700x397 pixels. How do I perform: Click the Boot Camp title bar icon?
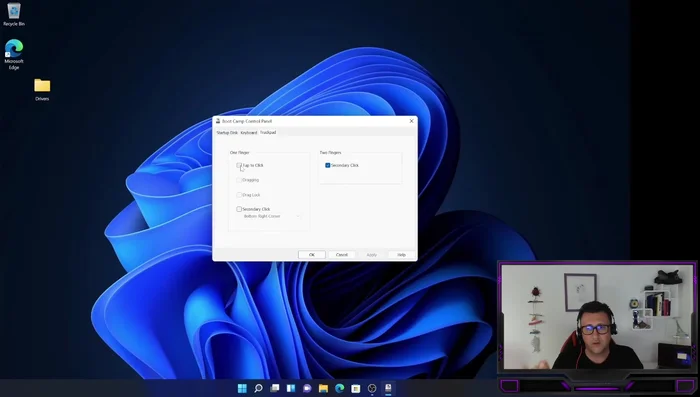(x=218, y=121)
